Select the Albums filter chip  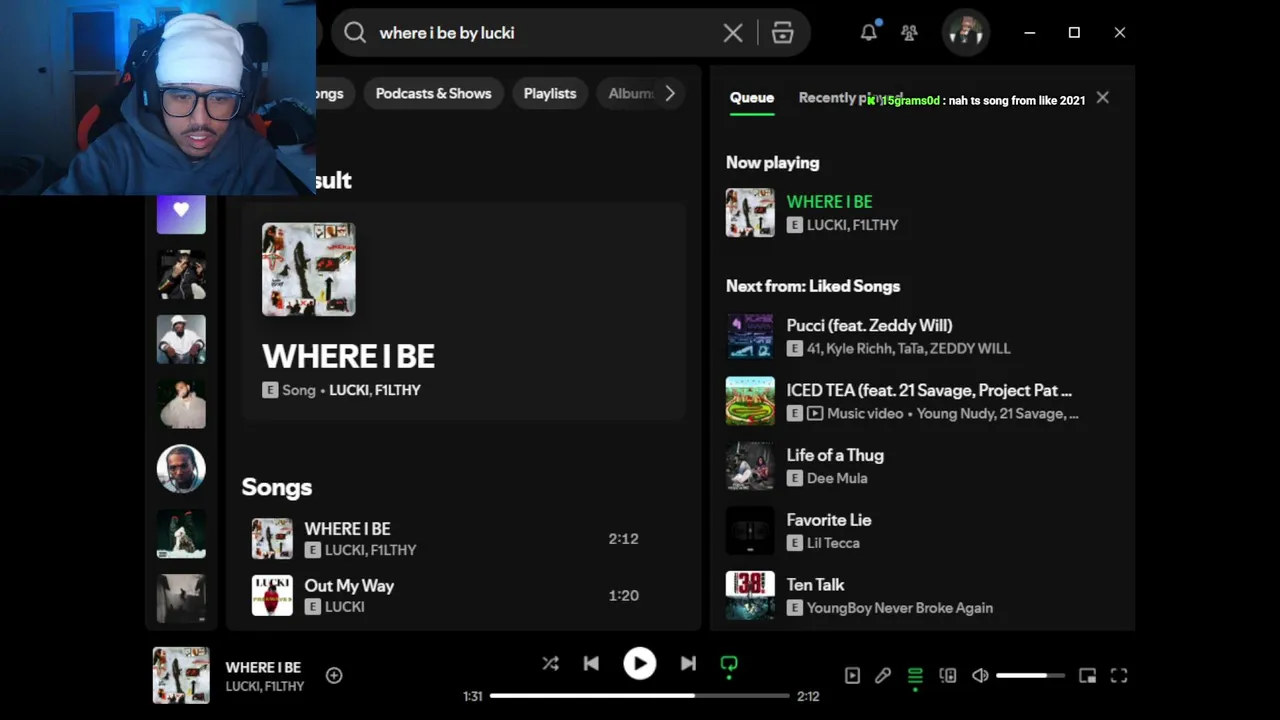pos(631,93)
